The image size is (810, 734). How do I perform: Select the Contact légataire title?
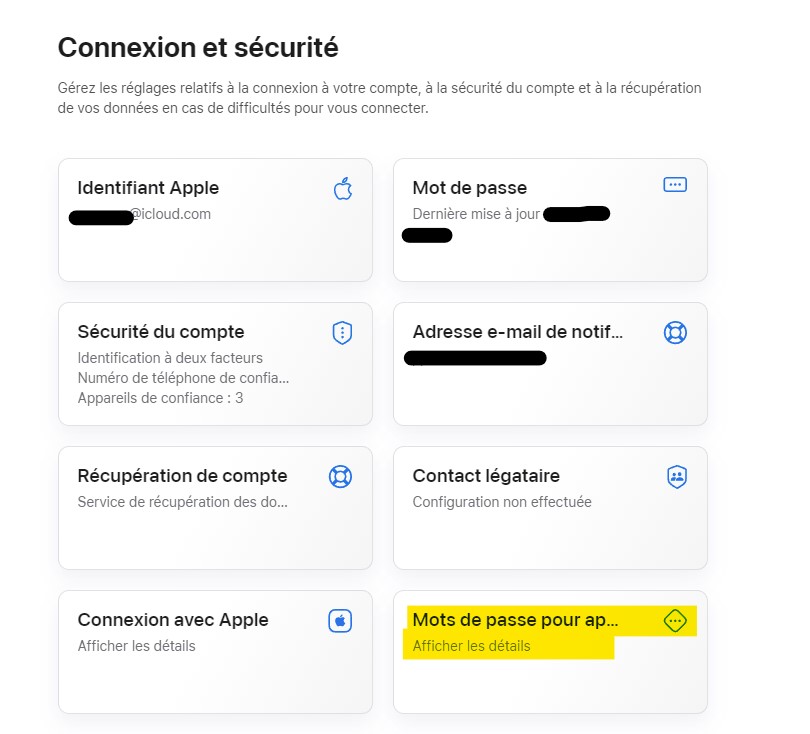click(x=486, y=476)
